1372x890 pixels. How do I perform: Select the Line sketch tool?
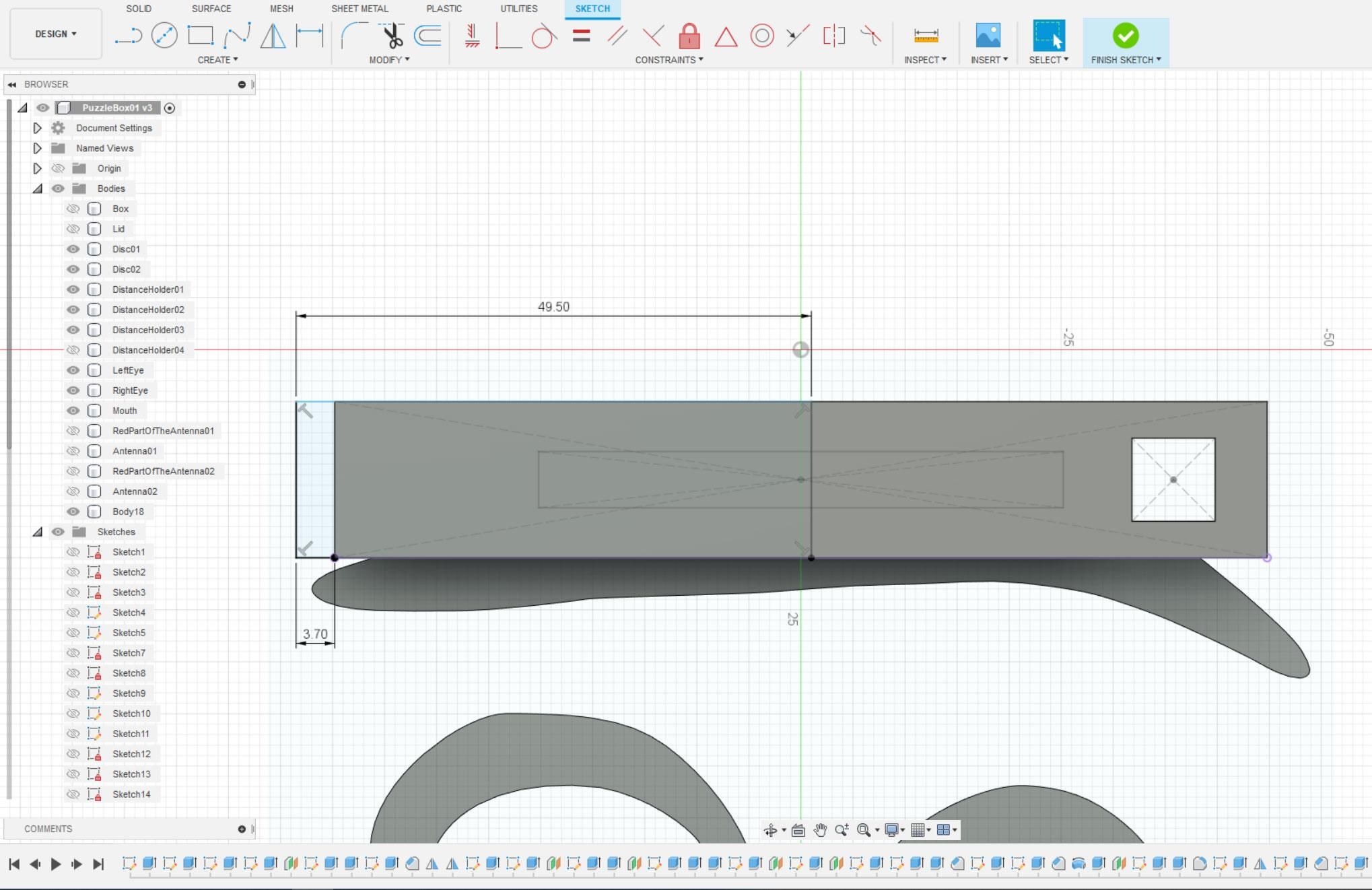pyautogui.click(x=128, y=35)
